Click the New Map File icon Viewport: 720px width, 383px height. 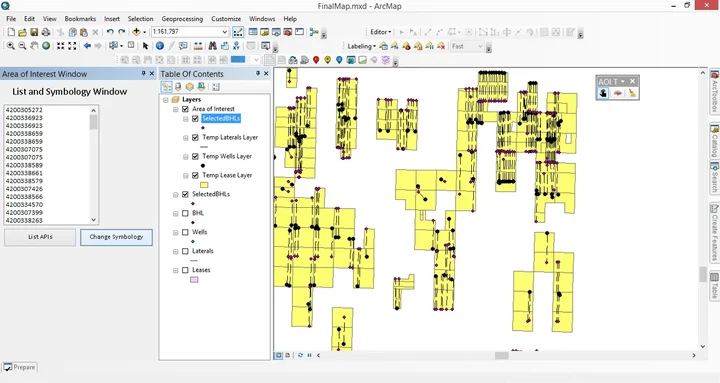(x=11, y=32)
